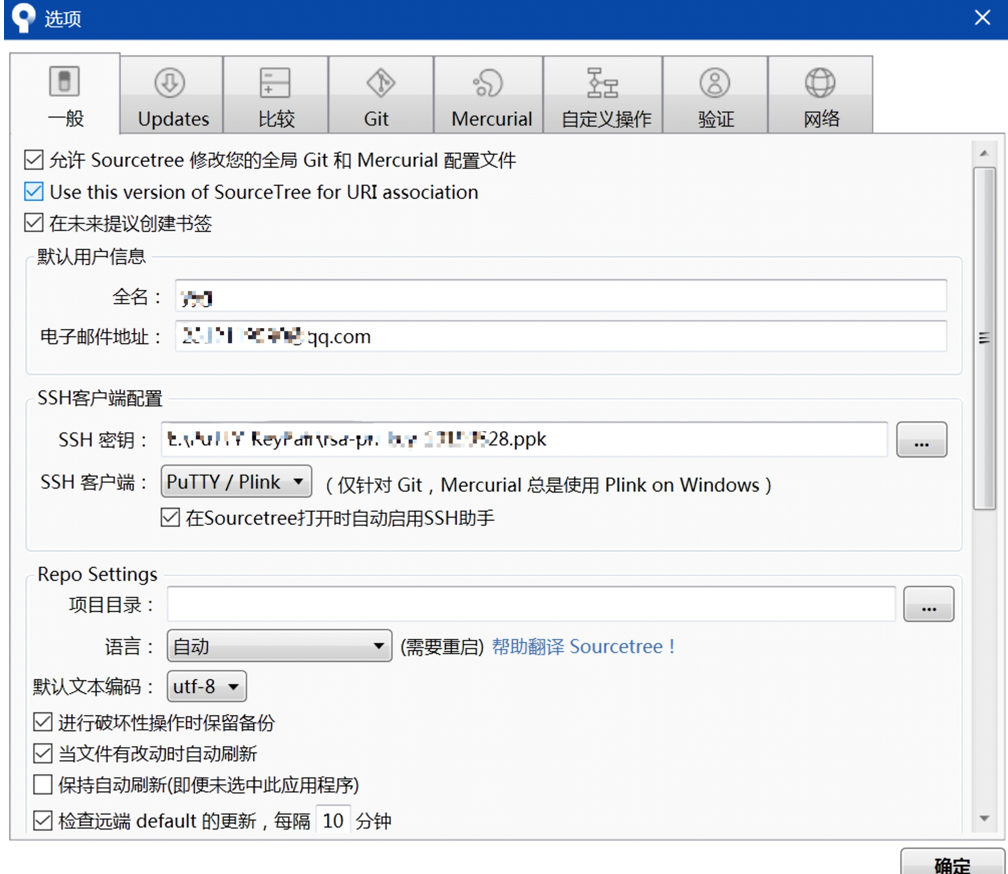
Task: Open the 语言 自动 language dropdown
Action: (x=279, y=646)
